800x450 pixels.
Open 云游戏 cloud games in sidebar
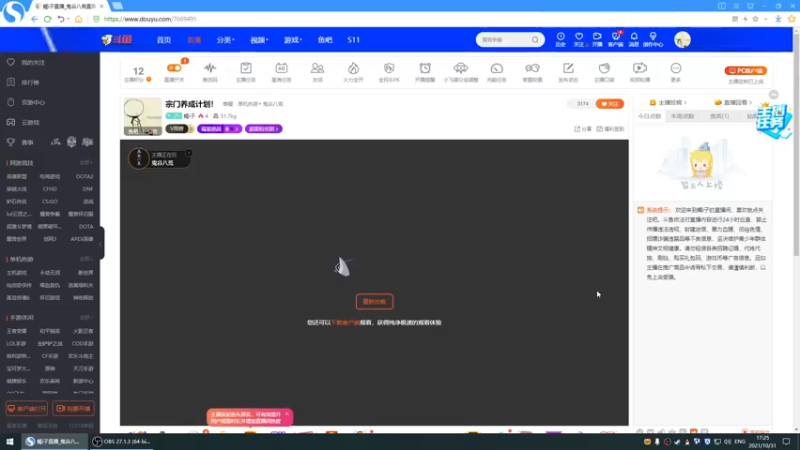pos(23,122)
